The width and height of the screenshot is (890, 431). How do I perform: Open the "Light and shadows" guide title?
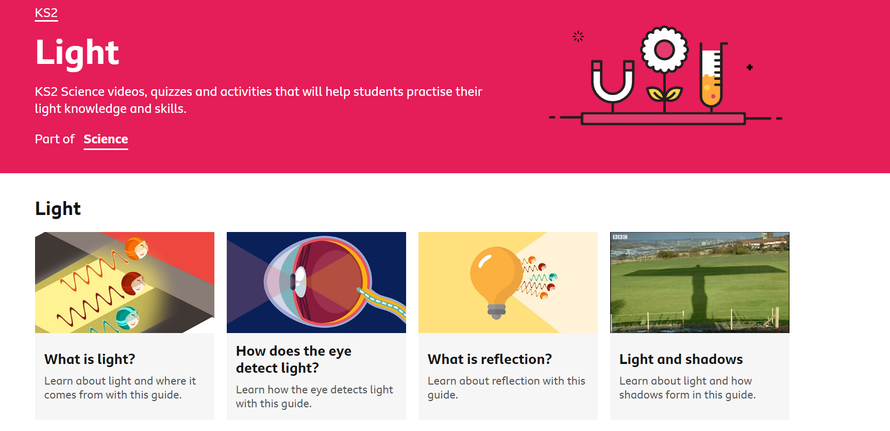click(681, 359)
